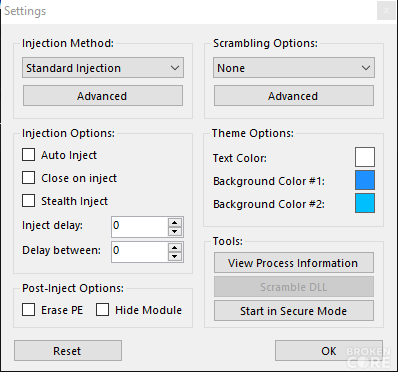The height and width of the screenshot is (372, 398).
Task: Check the Erase PE option
Action: pyautogui.click(x=28, y=310)
